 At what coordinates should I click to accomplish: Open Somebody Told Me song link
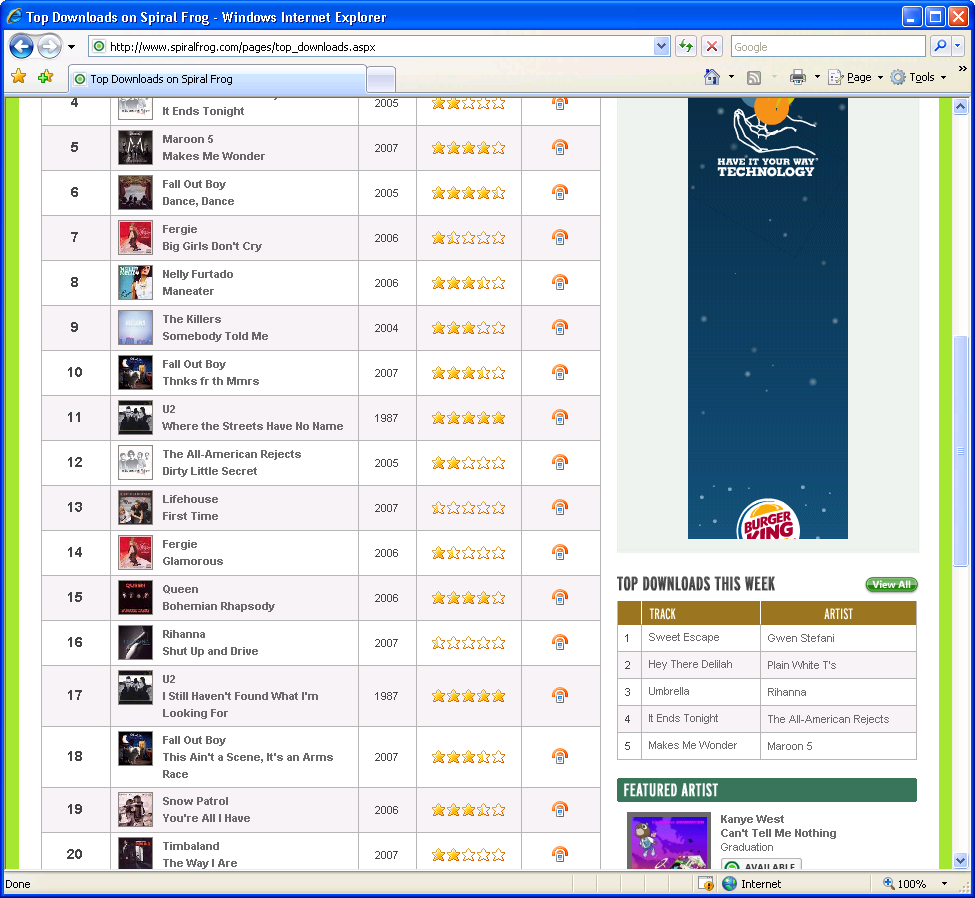coord(215,336)
